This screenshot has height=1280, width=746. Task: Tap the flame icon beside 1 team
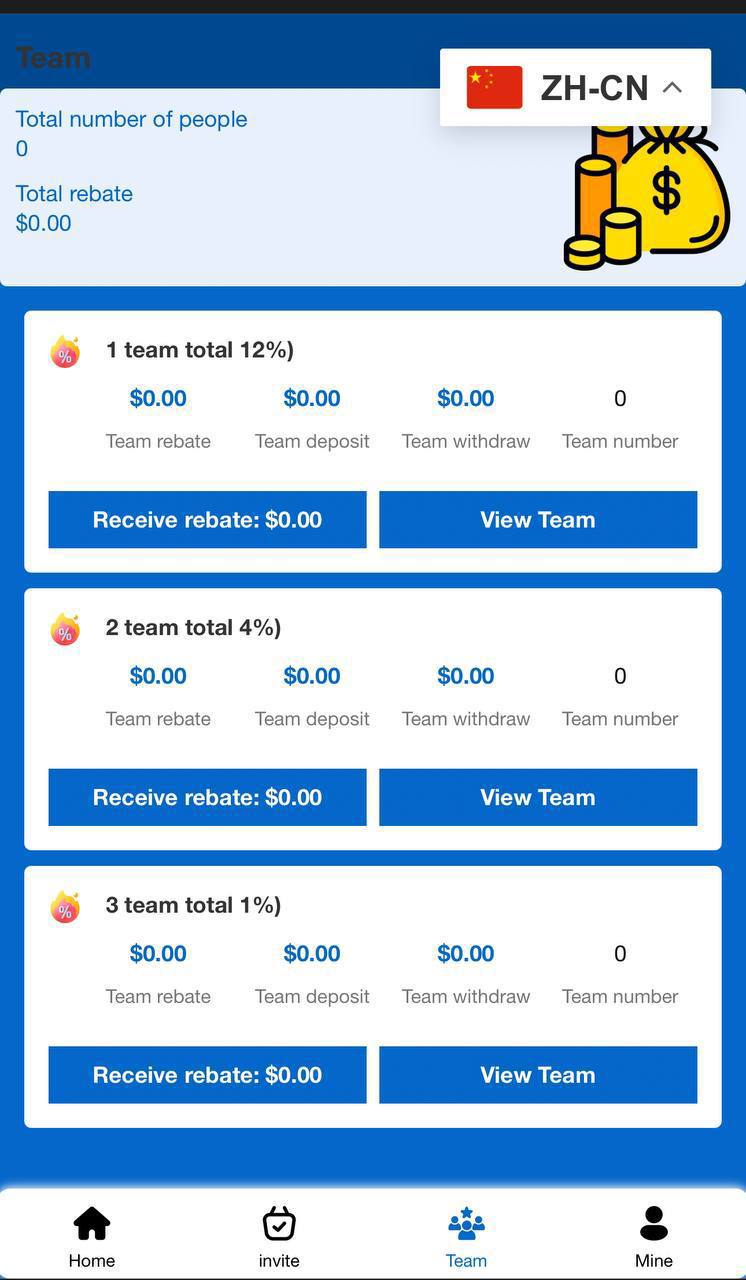coord(65,351)
